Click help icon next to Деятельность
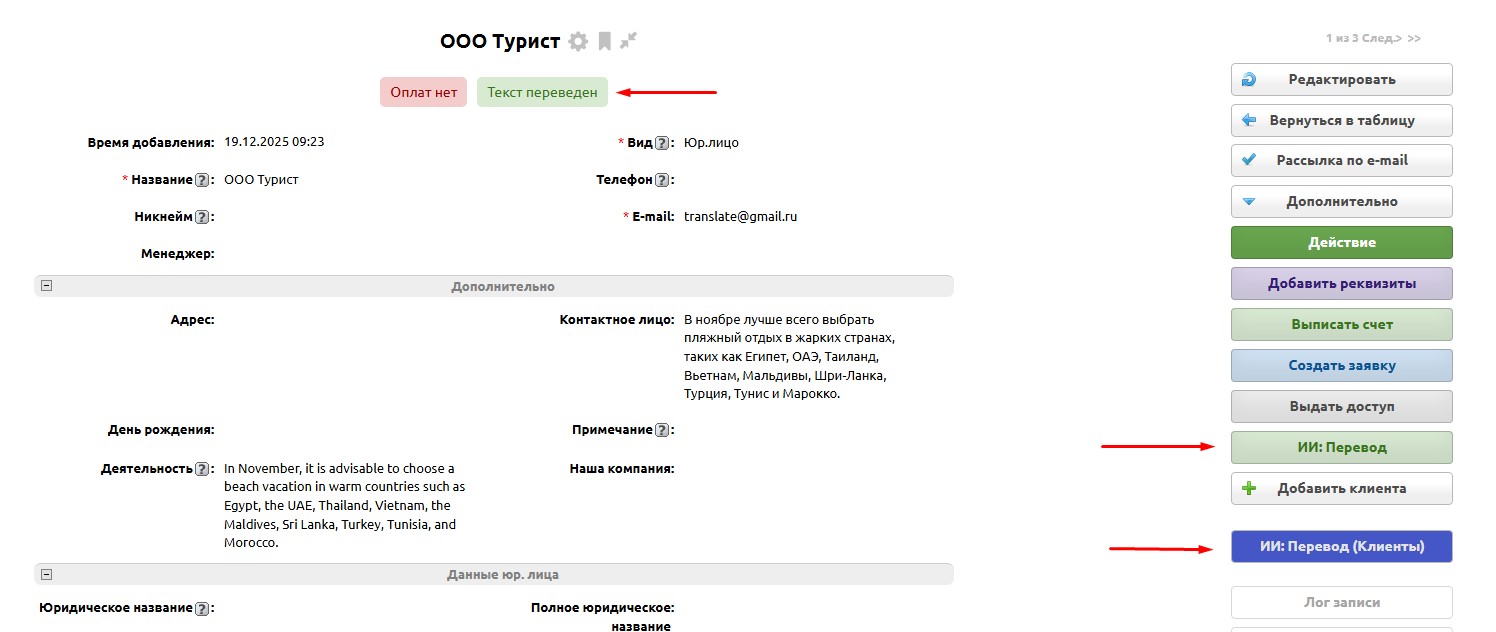Image resolution: width=1496 pixels, height=632 pixels. 202,469
